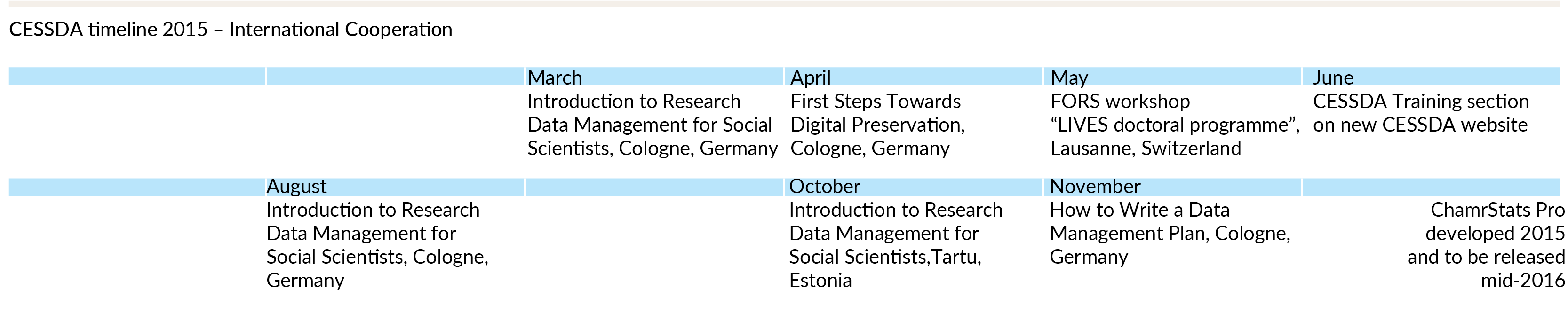This screenshot has width=1568, height=321.
Task: Click the blank blue bar right of November
Action: click(1431, 187)
